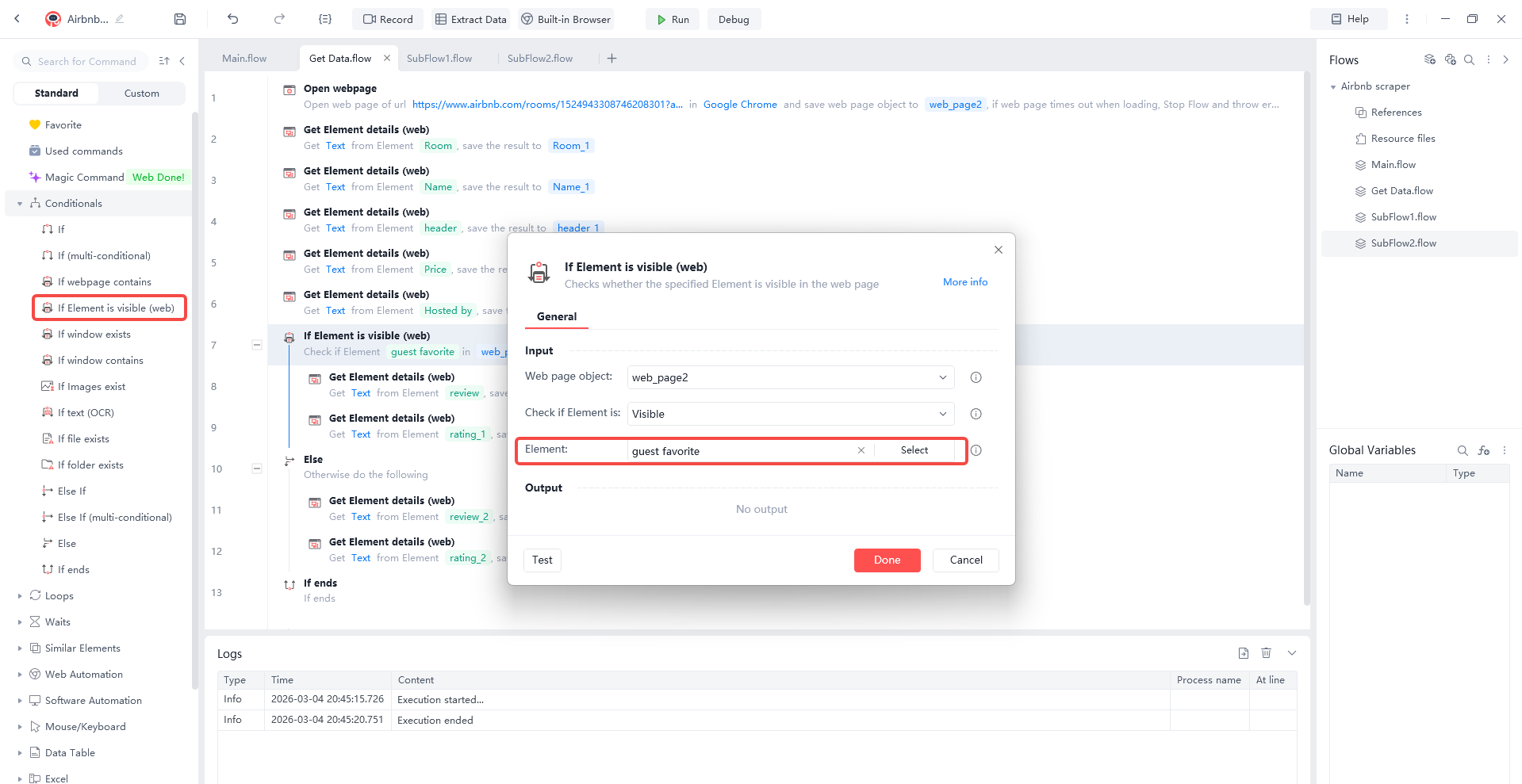Open the Web page object dropdown

pos(942,377)
